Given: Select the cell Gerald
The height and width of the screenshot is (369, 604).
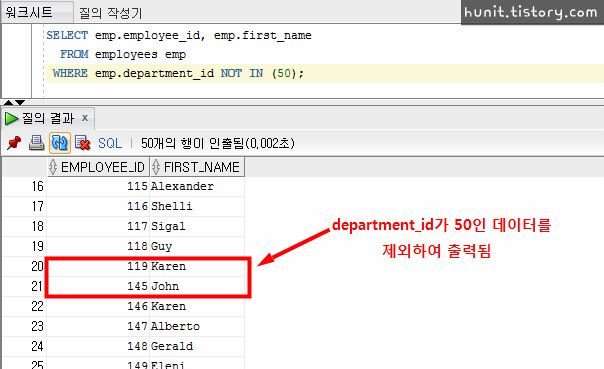Looking at the screenshot, I should (197, 347).
